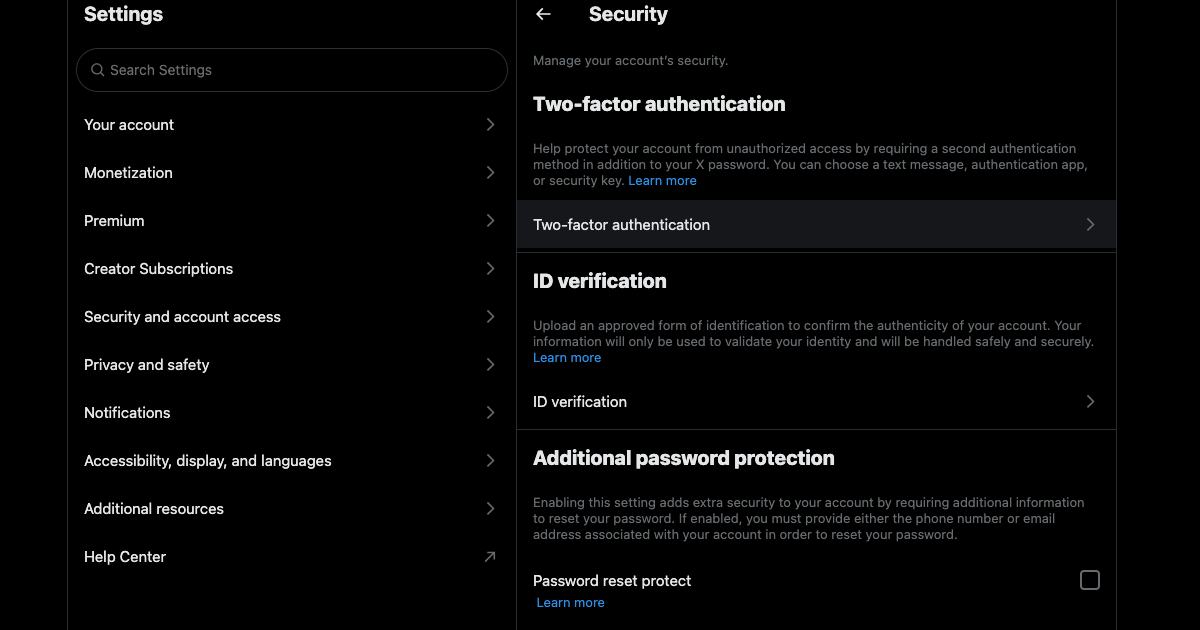1200x630 pixels.
Task: Open the Help Center menu entry
Action: click(125, 557)
